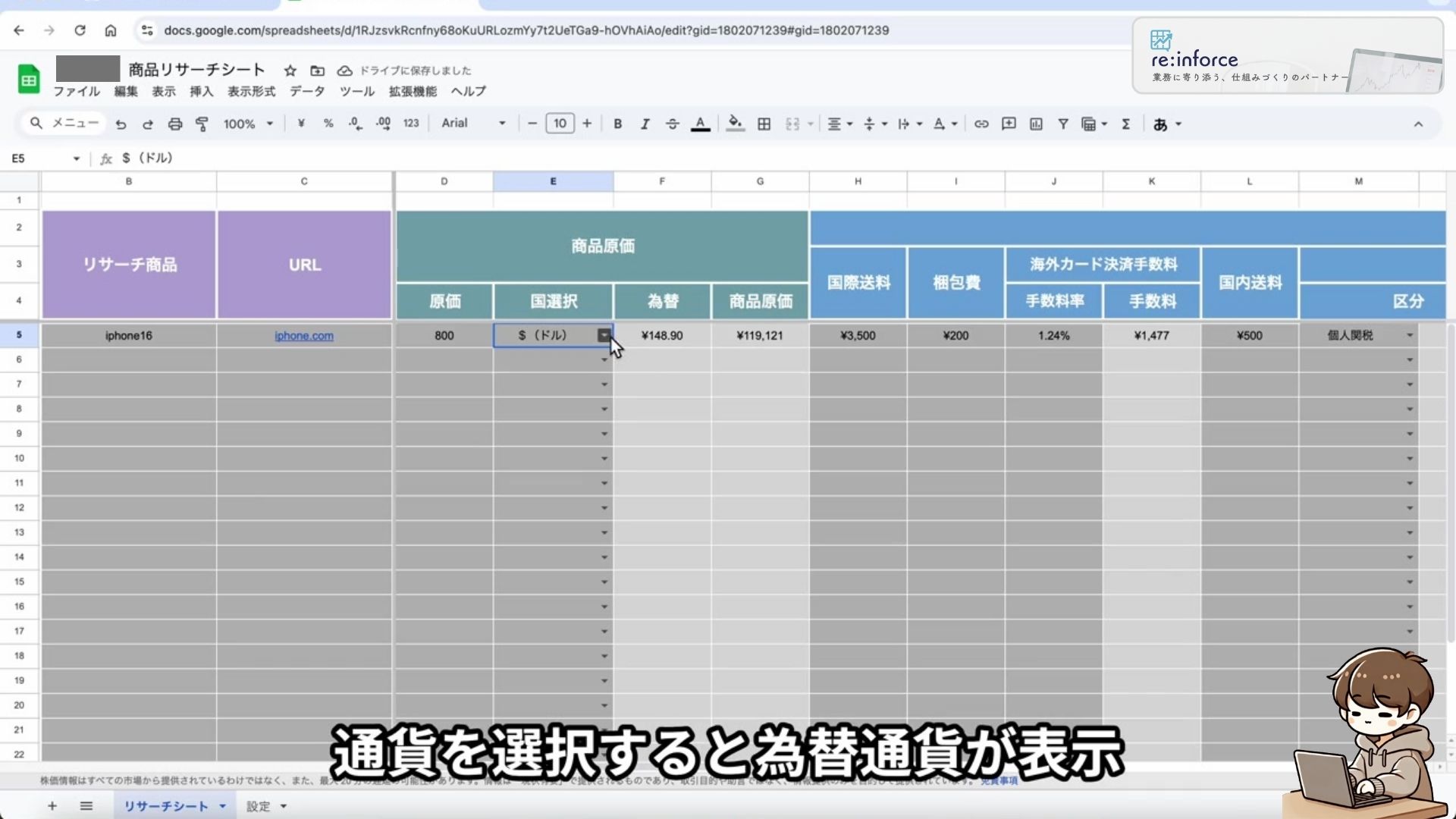Click the insert link icon
Screen dimensions: 1456x819
click(x=981, y=124)
